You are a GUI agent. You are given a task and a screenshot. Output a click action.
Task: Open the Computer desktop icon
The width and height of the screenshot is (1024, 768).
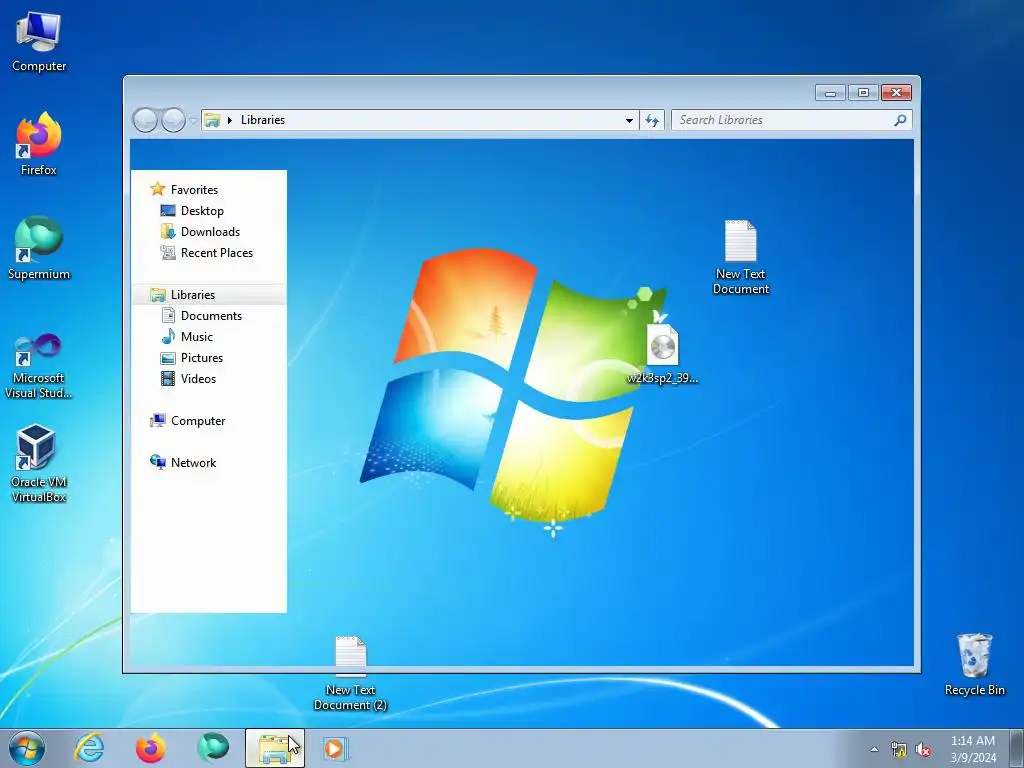pyautogui.click(x=39, y=42)
